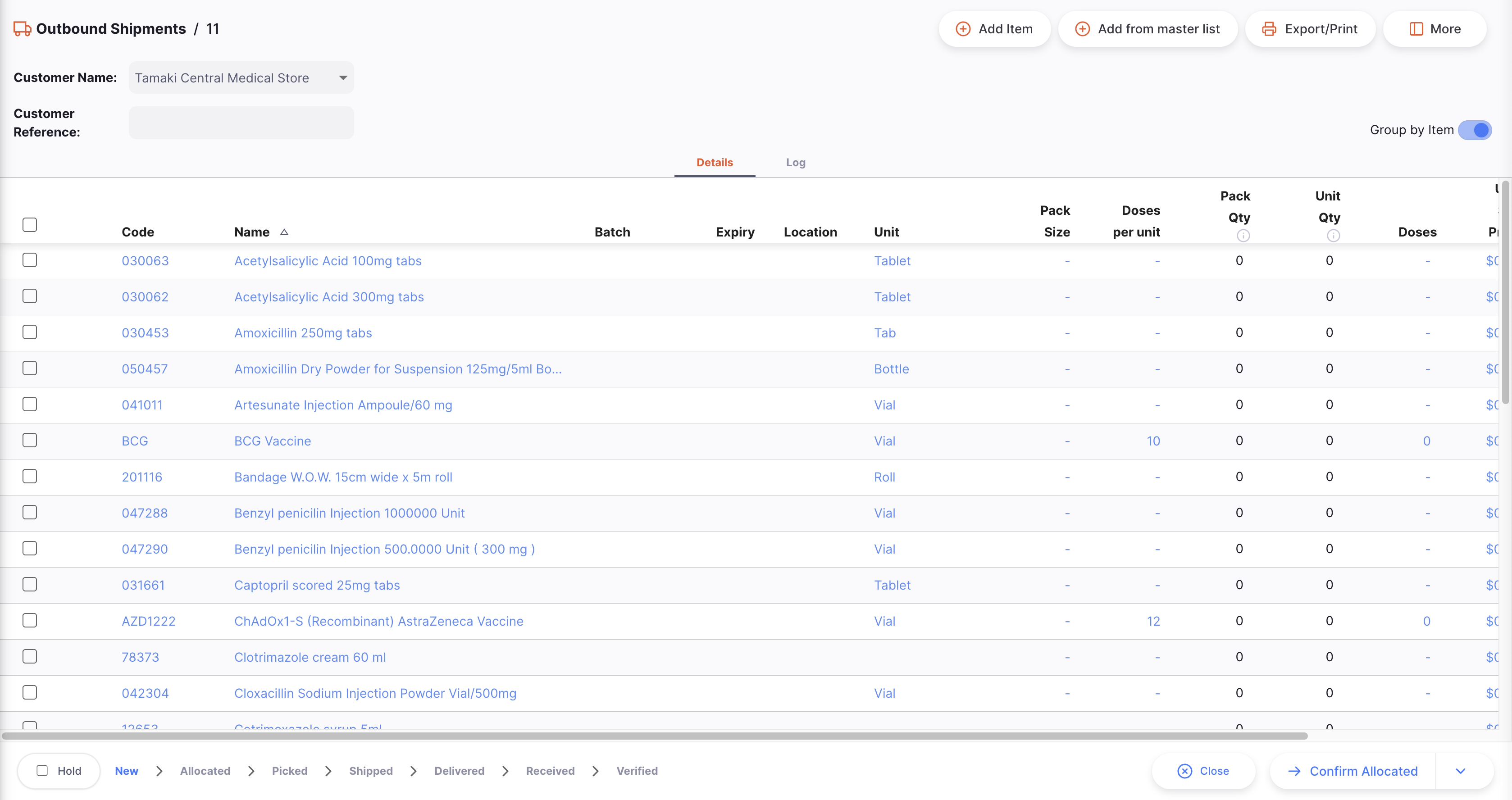Click the More columns icon
The width and height of the screenshot is (1512, 800).
1416,29
